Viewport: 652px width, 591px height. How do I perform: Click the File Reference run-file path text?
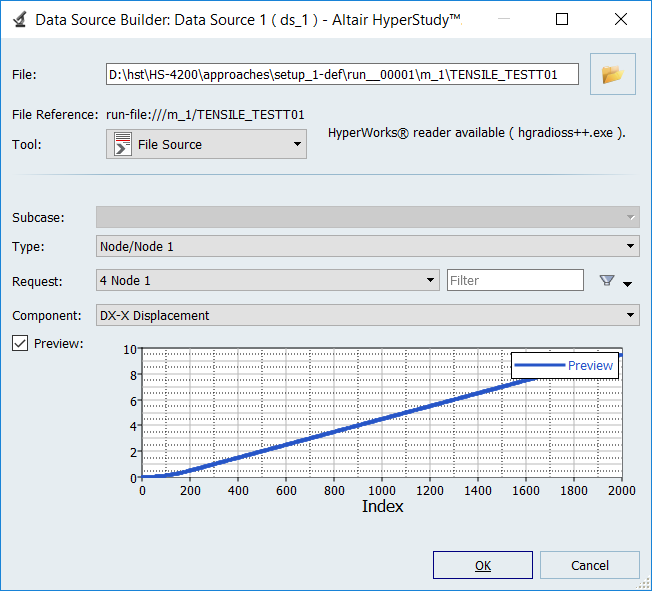tap(205, 114)
